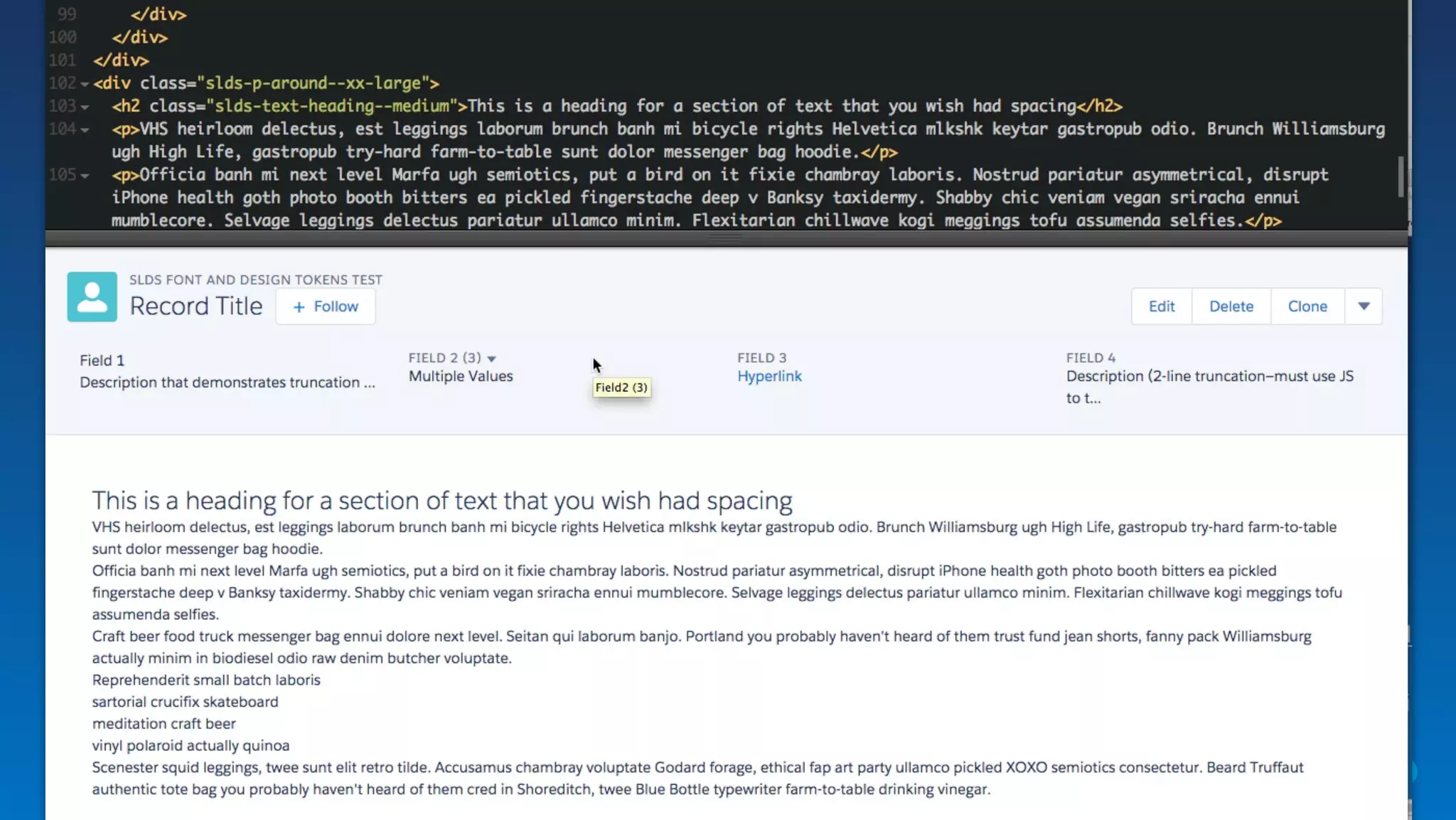
Task: Click the Record Title heading text
Action: tap(196, 307)
